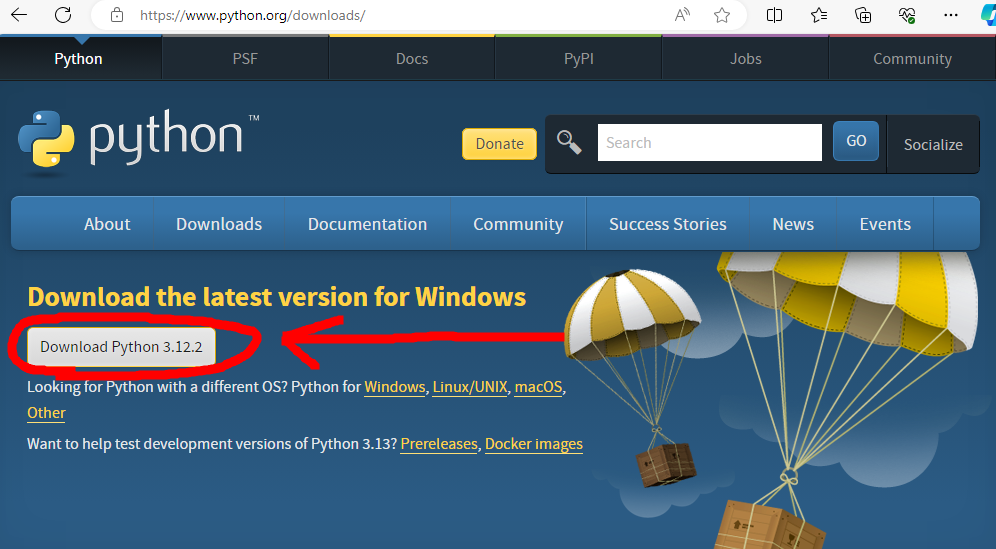Click the magnifying glass search icon
996x549 pixels.
pyautogui.click(x=569, y=142)
